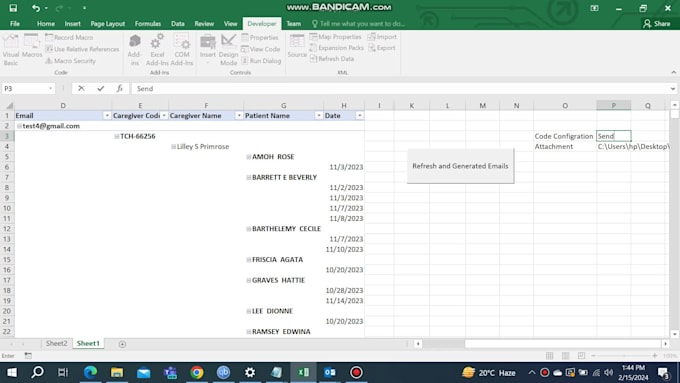The width and height of the screenshot is (680, 383).
Task: Undo the last action
Action: 36,8
